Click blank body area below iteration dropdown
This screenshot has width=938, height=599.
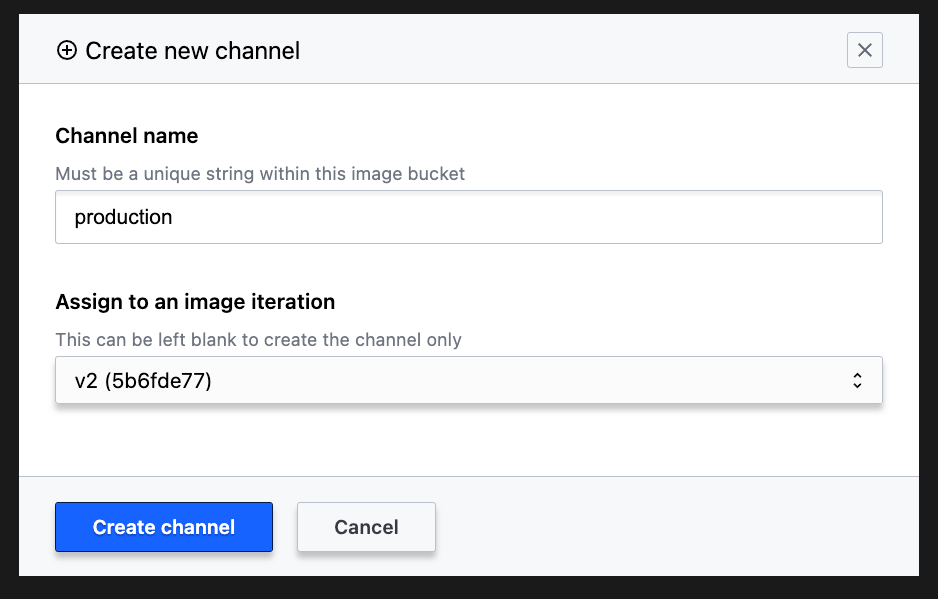tap(468, 440)
